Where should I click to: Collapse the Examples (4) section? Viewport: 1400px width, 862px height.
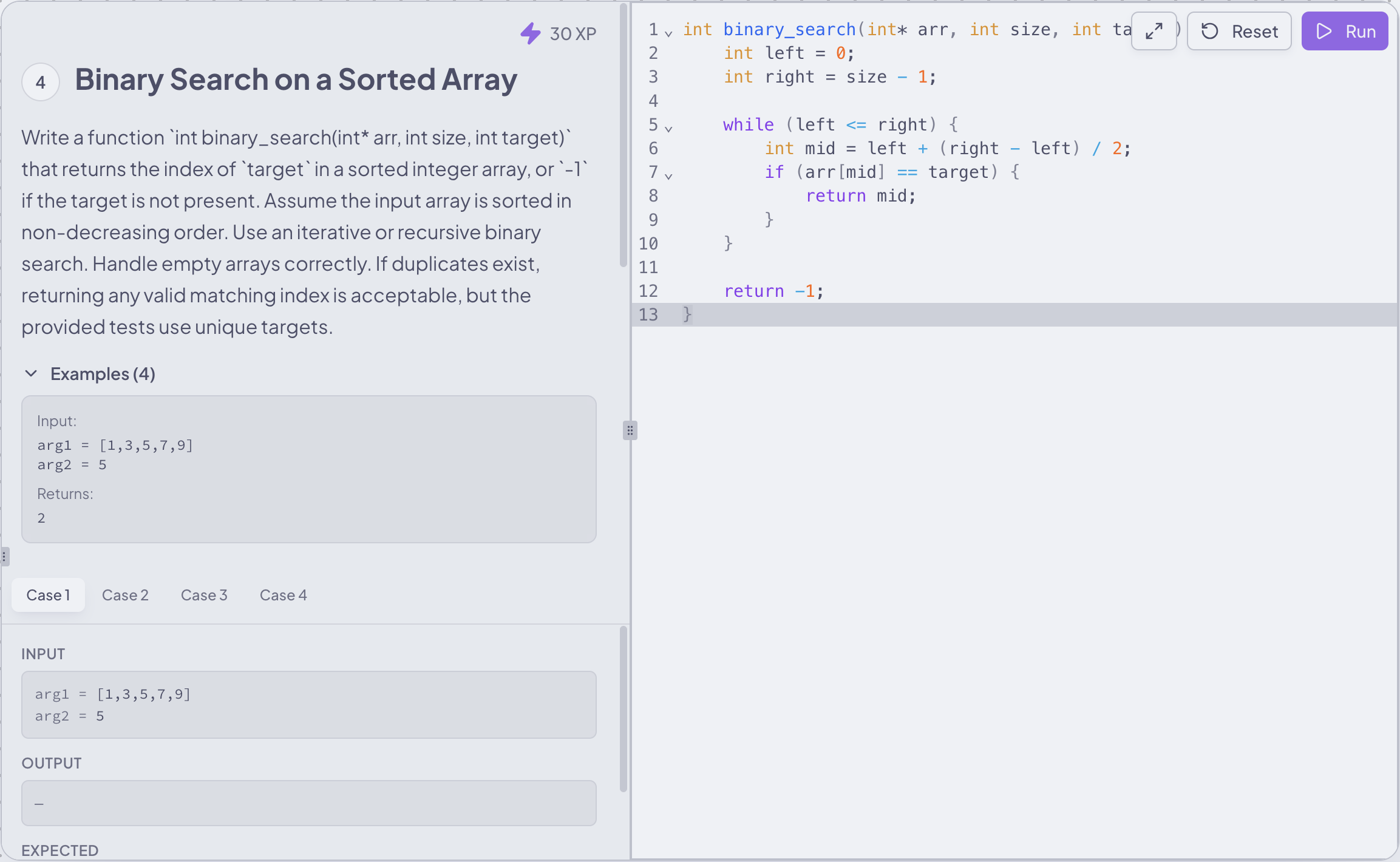point(31,374)
